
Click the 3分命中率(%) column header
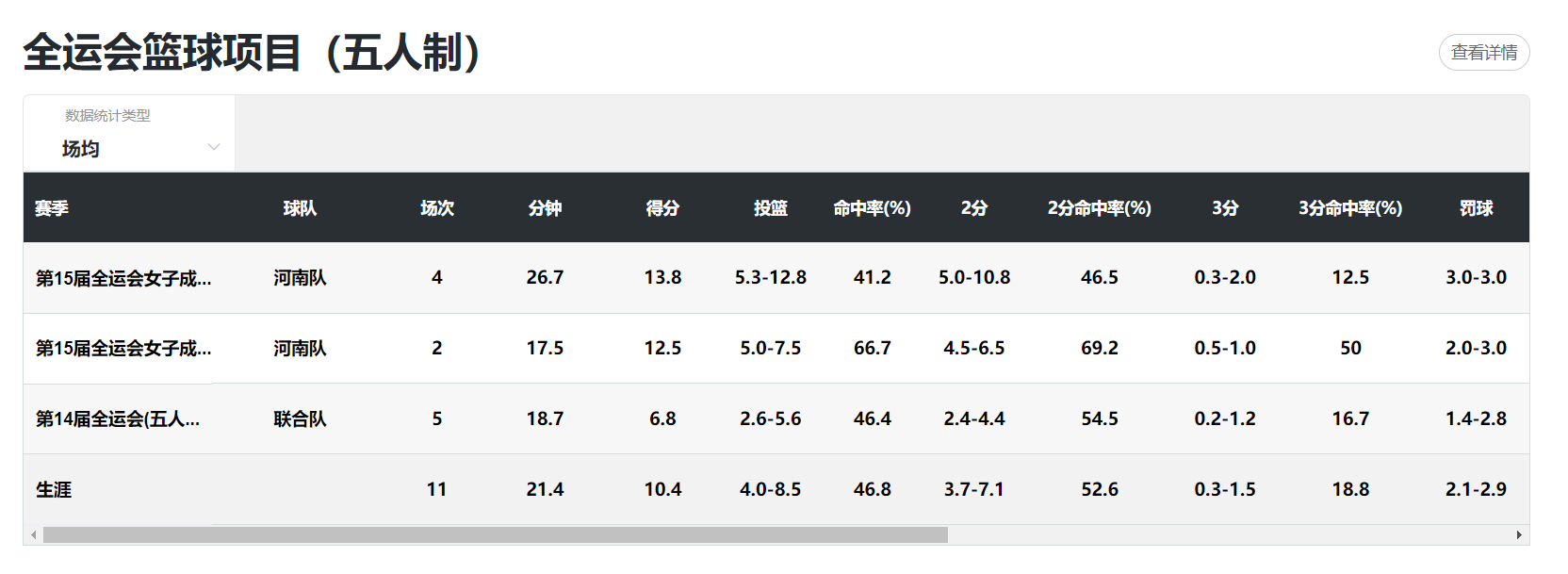[x=1349, y=208]
